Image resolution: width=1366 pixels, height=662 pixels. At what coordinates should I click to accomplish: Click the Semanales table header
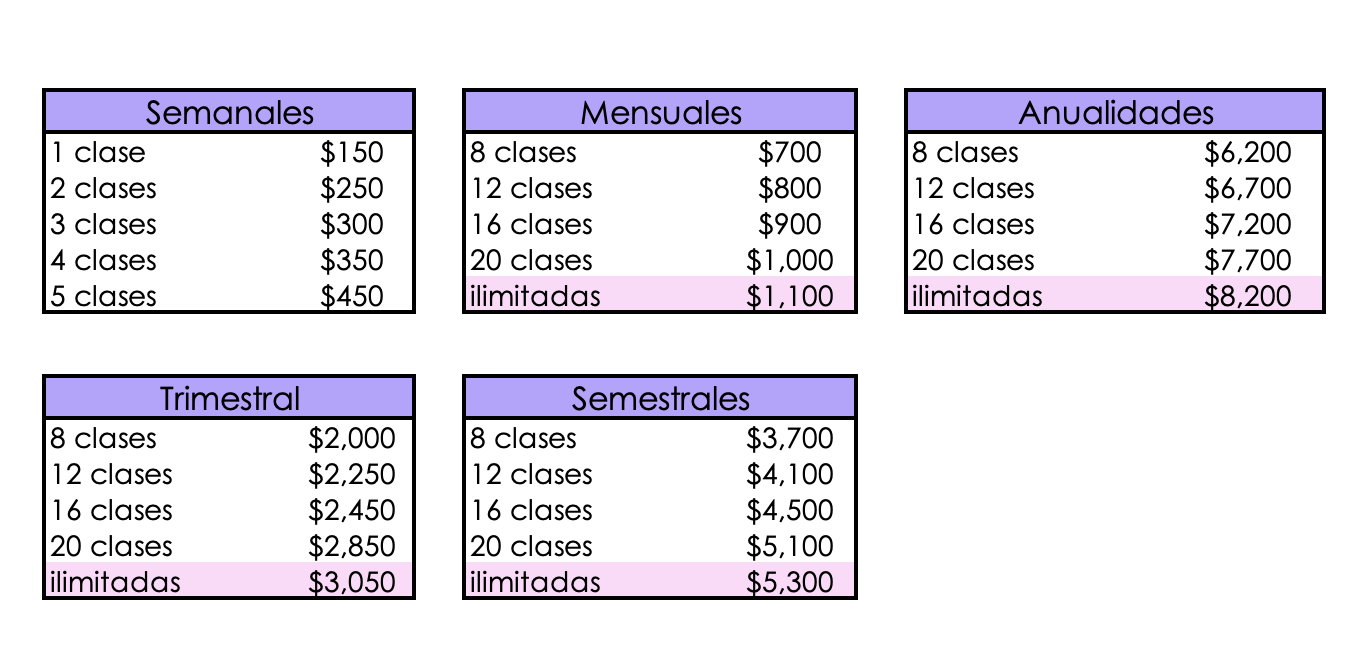[229, 112]
